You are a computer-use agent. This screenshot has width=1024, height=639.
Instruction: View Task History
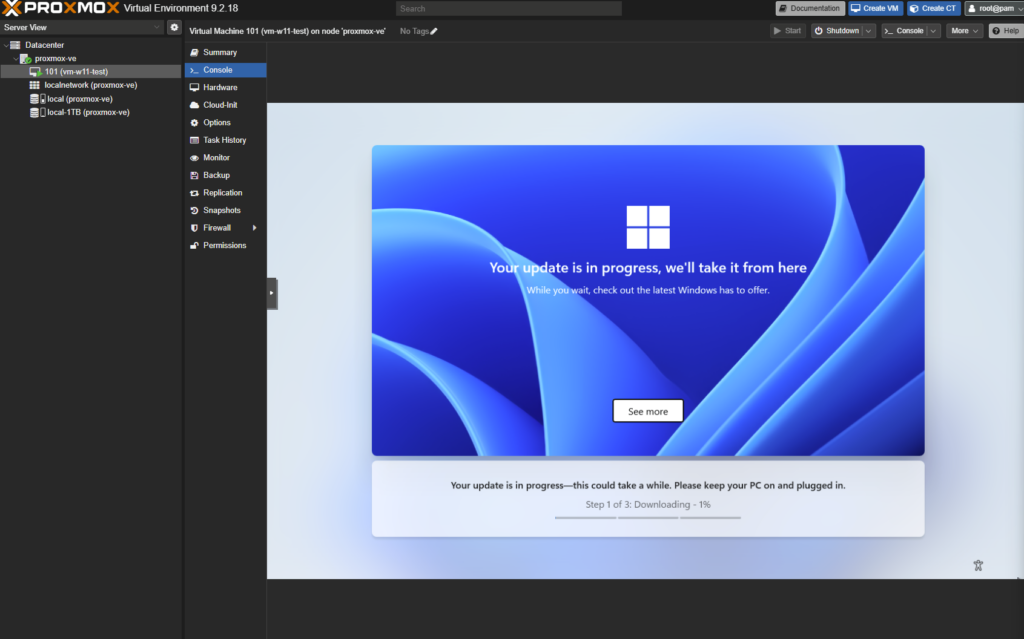(225, 140)
